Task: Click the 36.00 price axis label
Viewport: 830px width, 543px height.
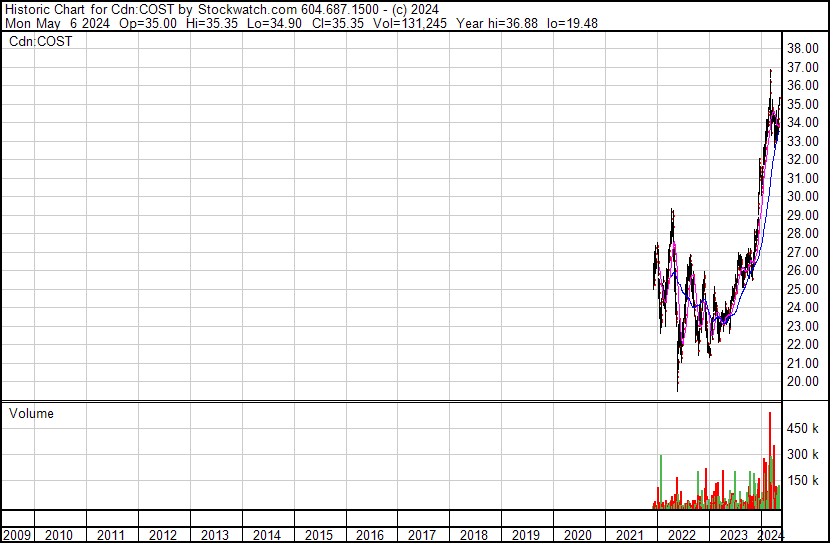Action: [803, 86]
